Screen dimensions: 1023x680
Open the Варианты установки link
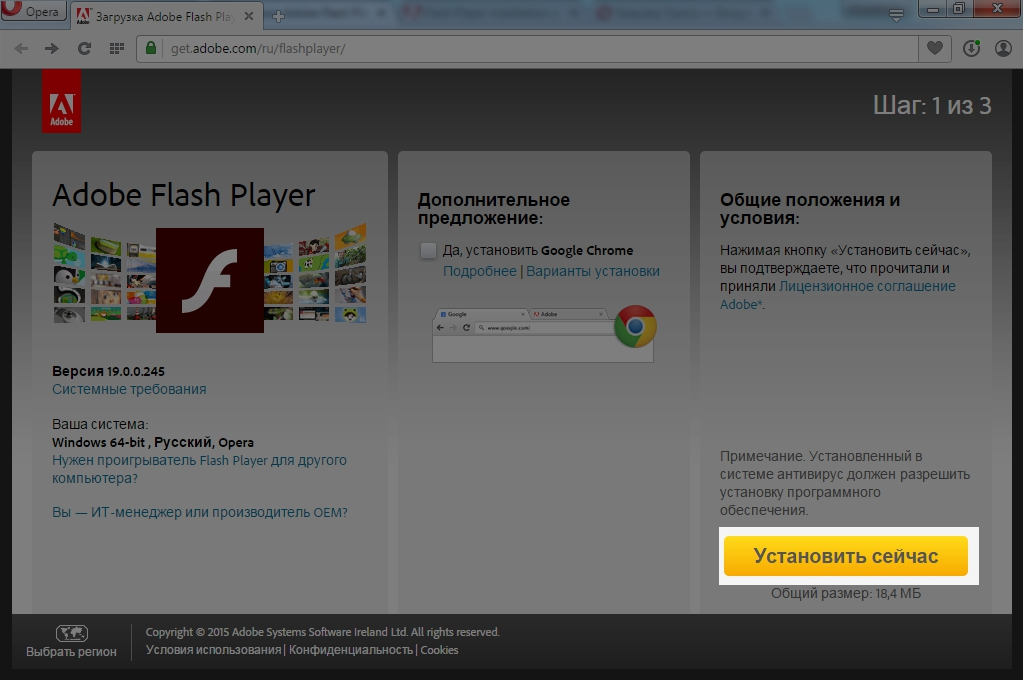point(593,271)
